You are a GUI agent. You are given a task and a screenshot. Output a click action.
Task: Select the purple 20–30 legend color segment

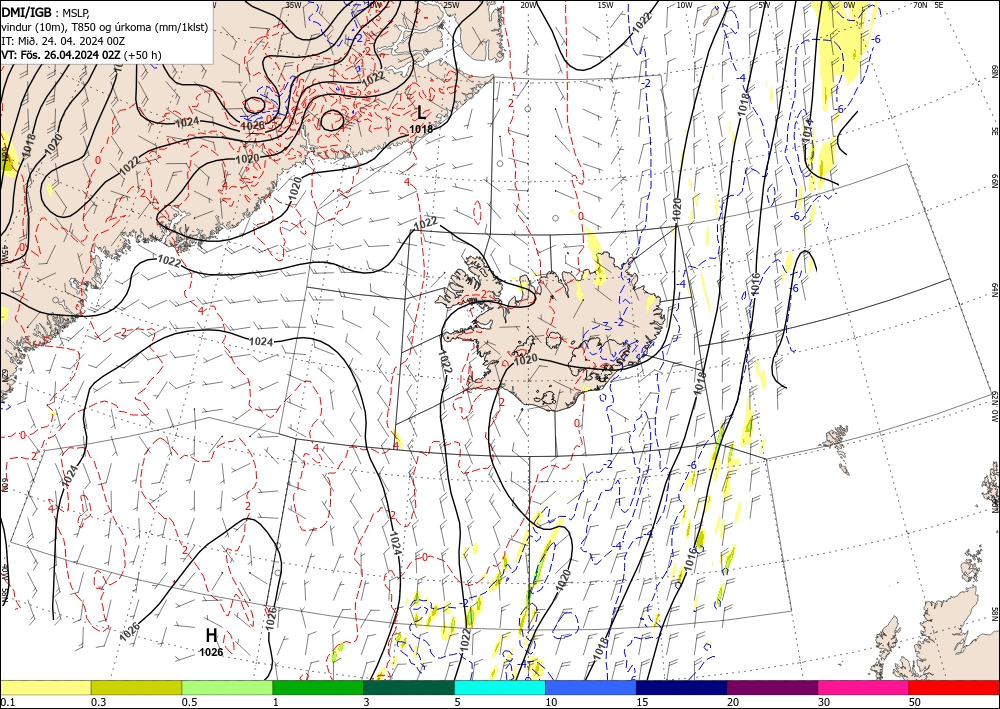click(x=772, y=687)
